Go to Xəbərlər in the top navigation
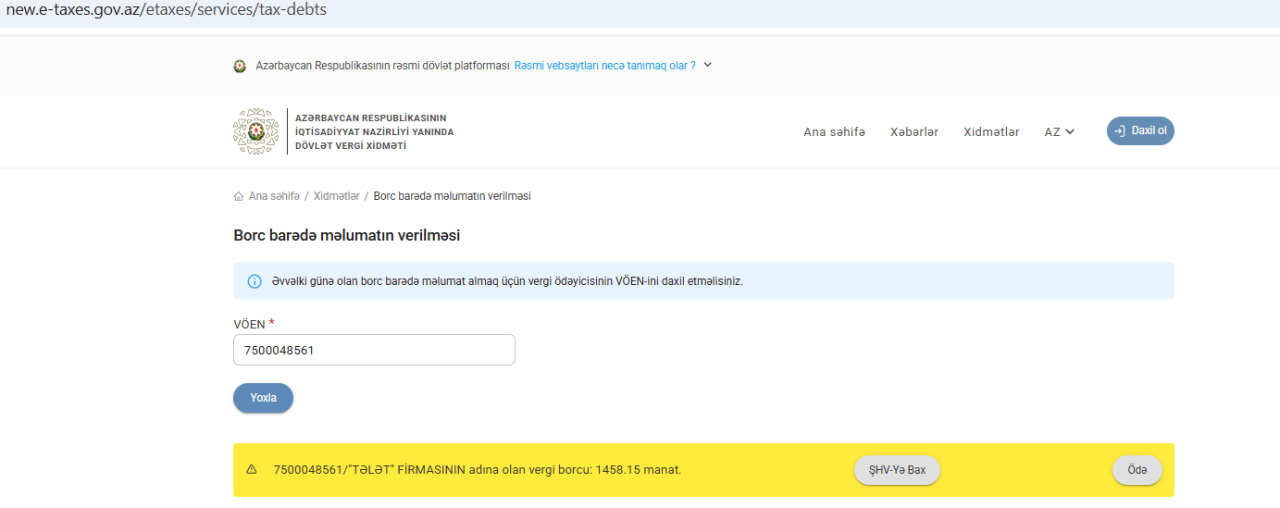Viewport: 1280px width, 508px height. pyautogui.click(x=914, y=132)
